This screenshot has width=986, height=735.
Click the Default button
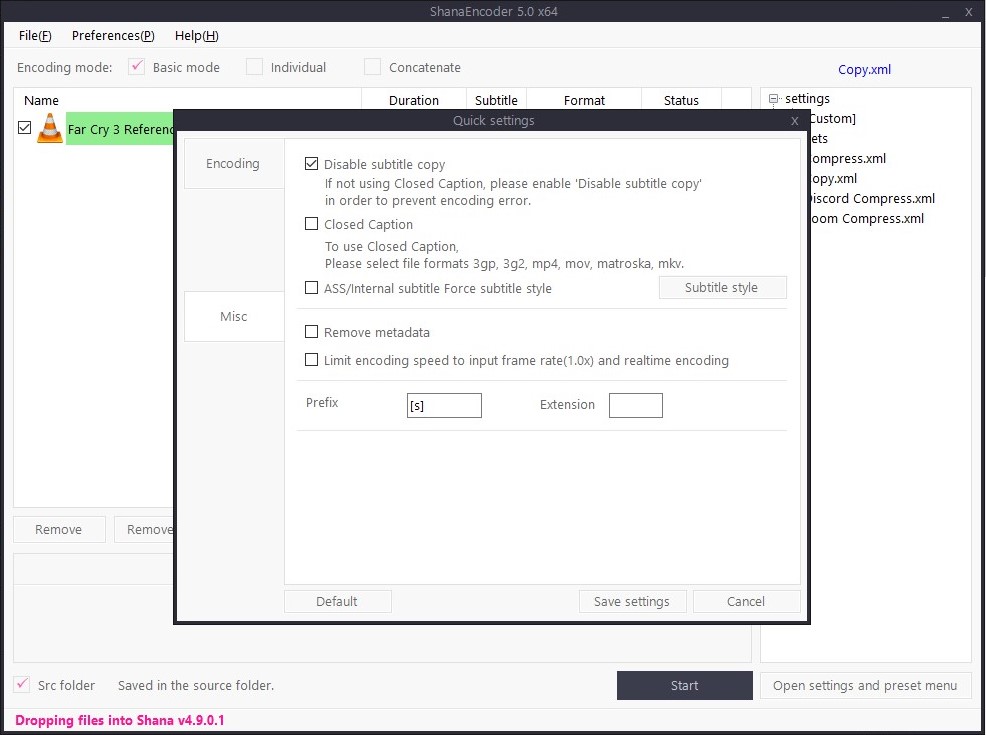[338, 602]
